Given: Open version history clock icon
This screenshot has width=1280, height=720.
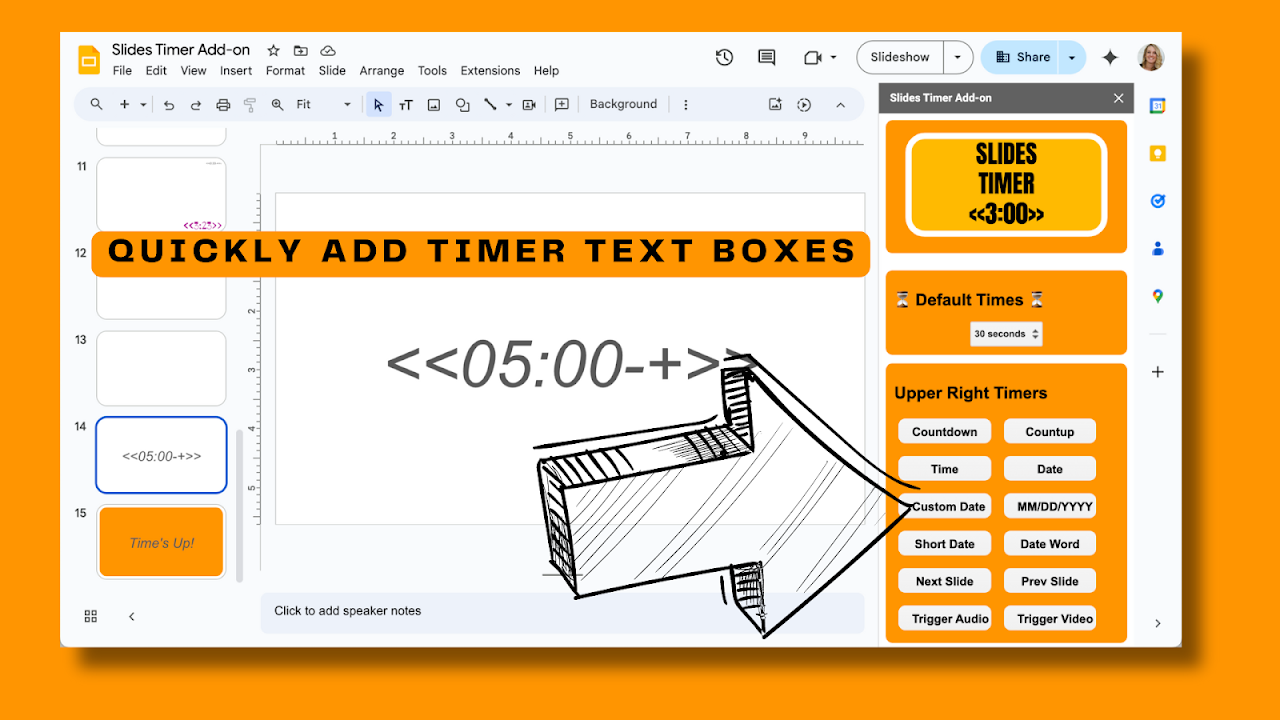Looking at the screenshot, I should (725, 58).
